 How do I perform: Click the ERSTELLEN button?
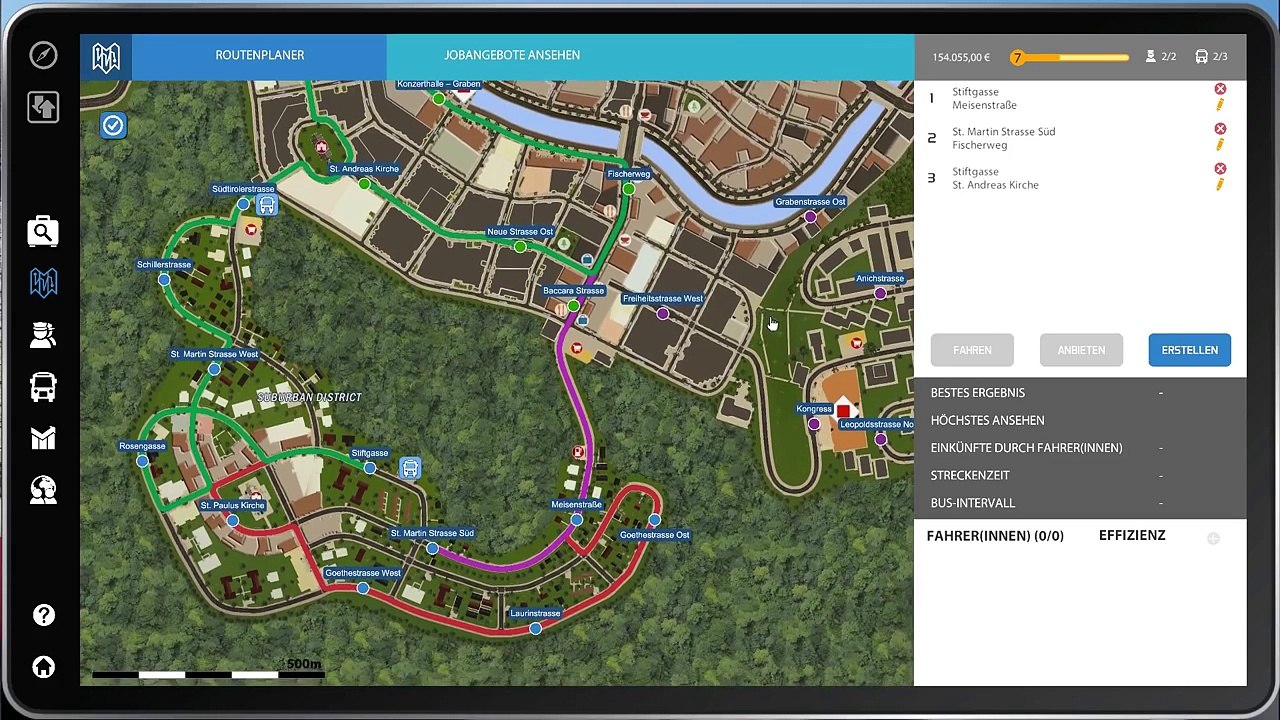tap(1190, 350)
